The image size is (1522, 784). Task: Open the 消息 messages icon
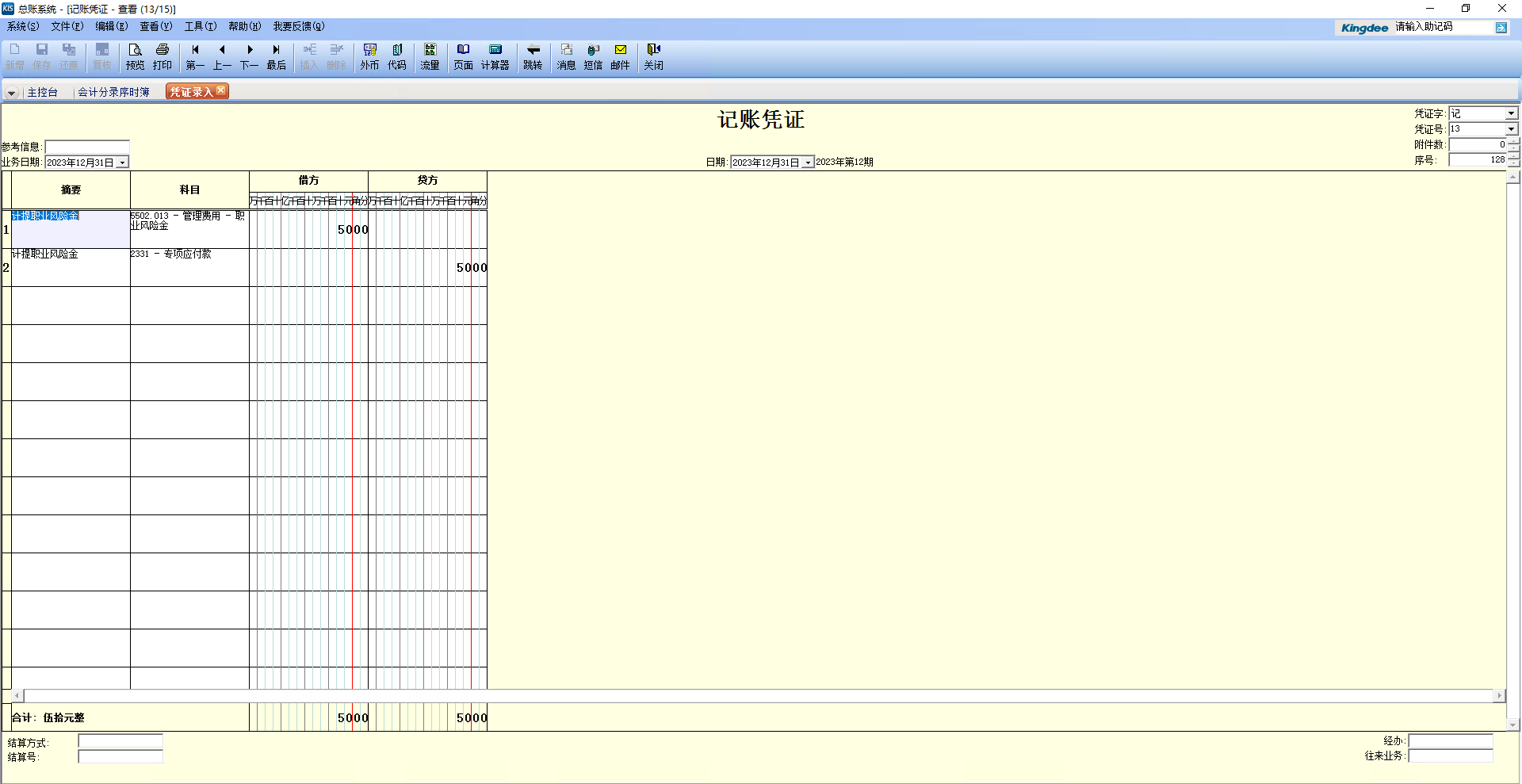[x=566, y=56]
